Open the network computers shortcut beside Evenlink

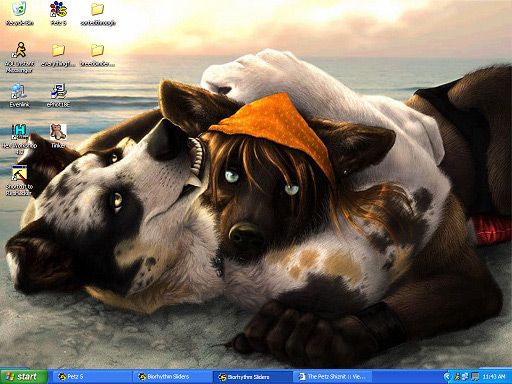coord(58,95)
